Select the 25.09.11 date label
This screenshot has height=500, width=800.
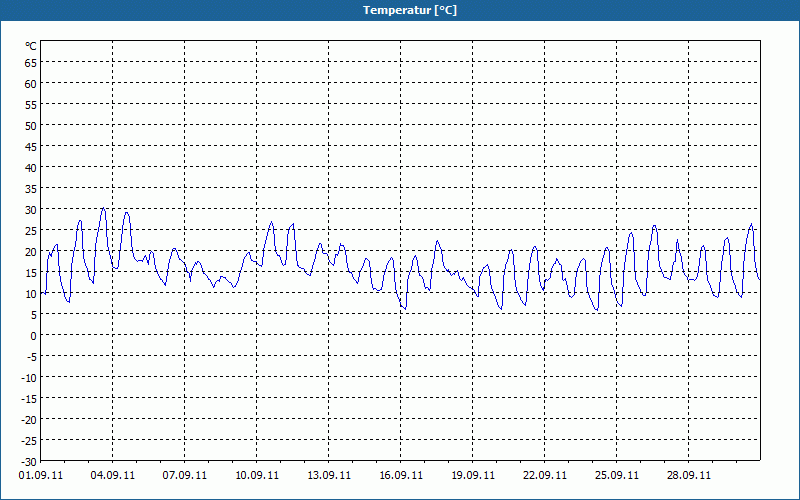click(x=616, y=475)
